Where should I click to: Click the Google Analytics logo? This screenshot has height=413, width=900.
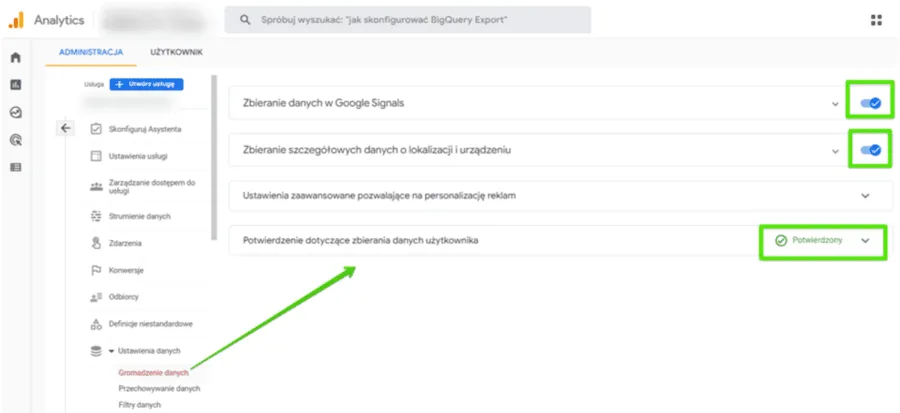pyautogui.click(x=16, y=20)
